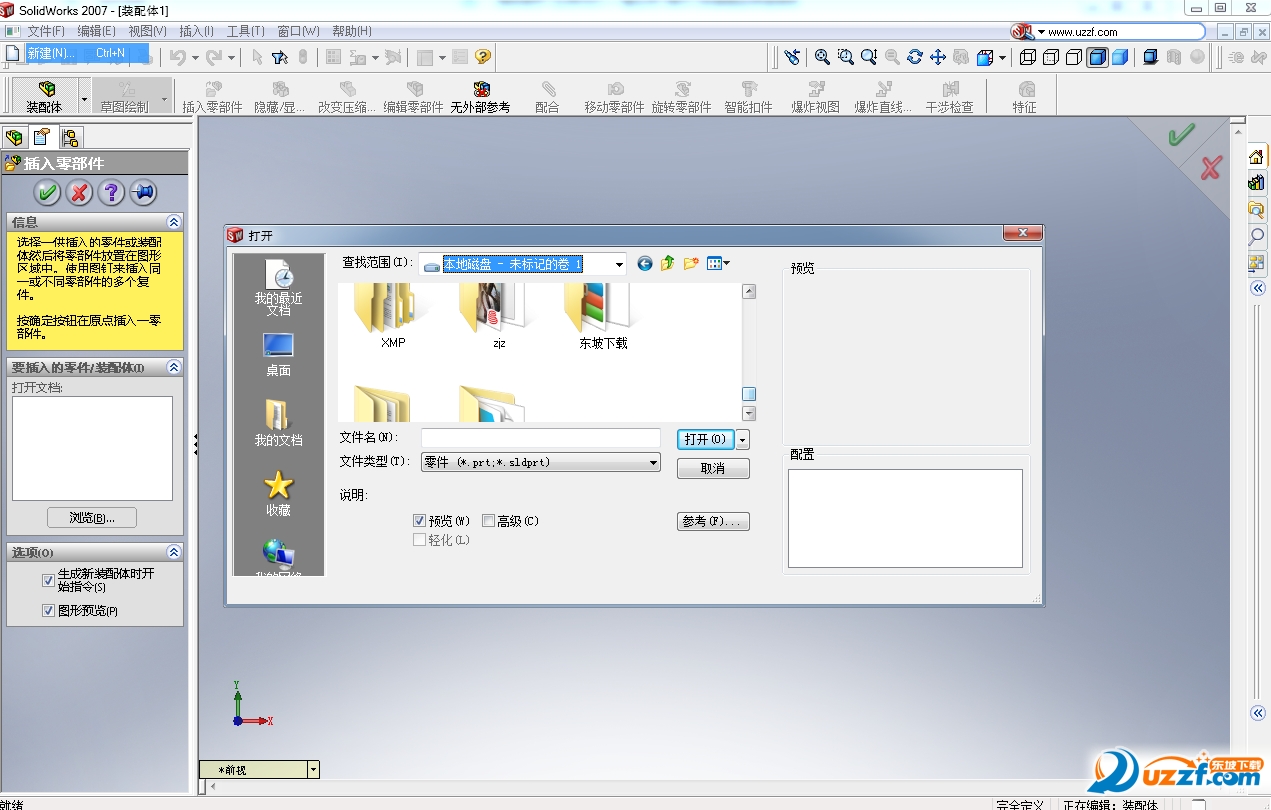Enable the 高级(C) checkbox

point(489,520)
